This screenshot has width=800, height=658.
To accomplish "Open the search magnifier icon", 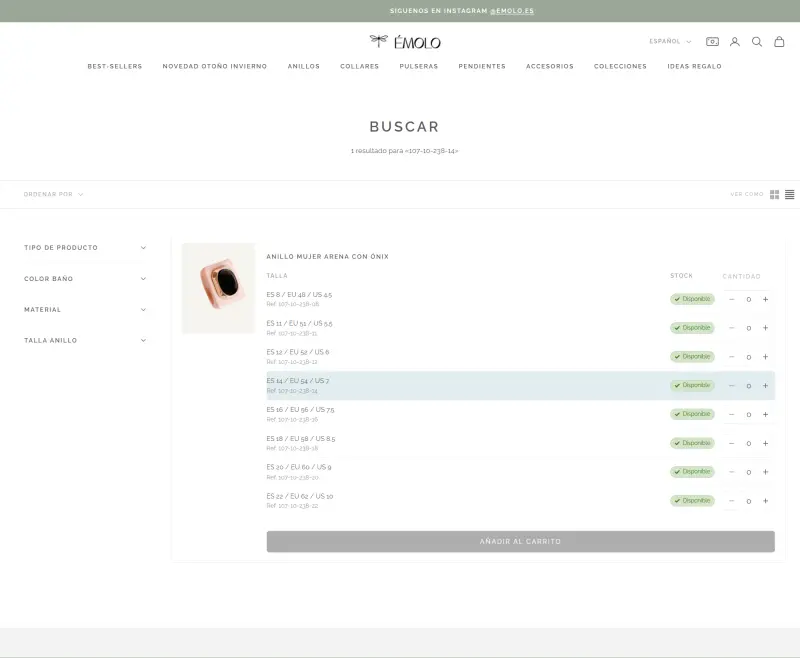I will click(x=757, y=42).
